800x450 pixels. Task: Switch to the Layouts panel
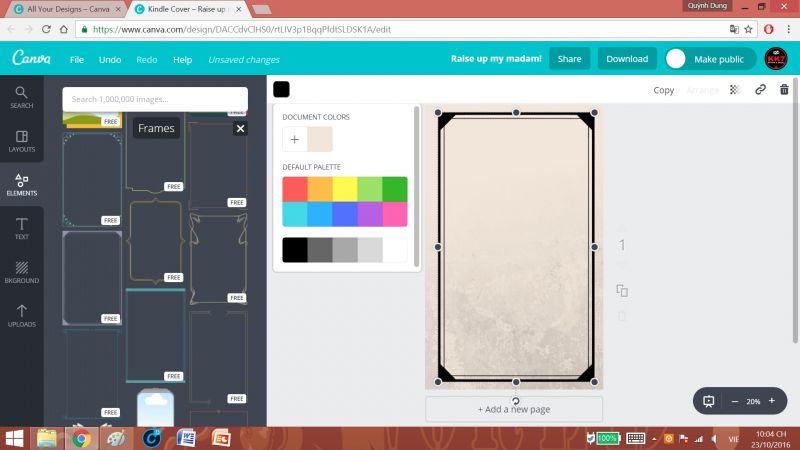click(x=21, y=141)
